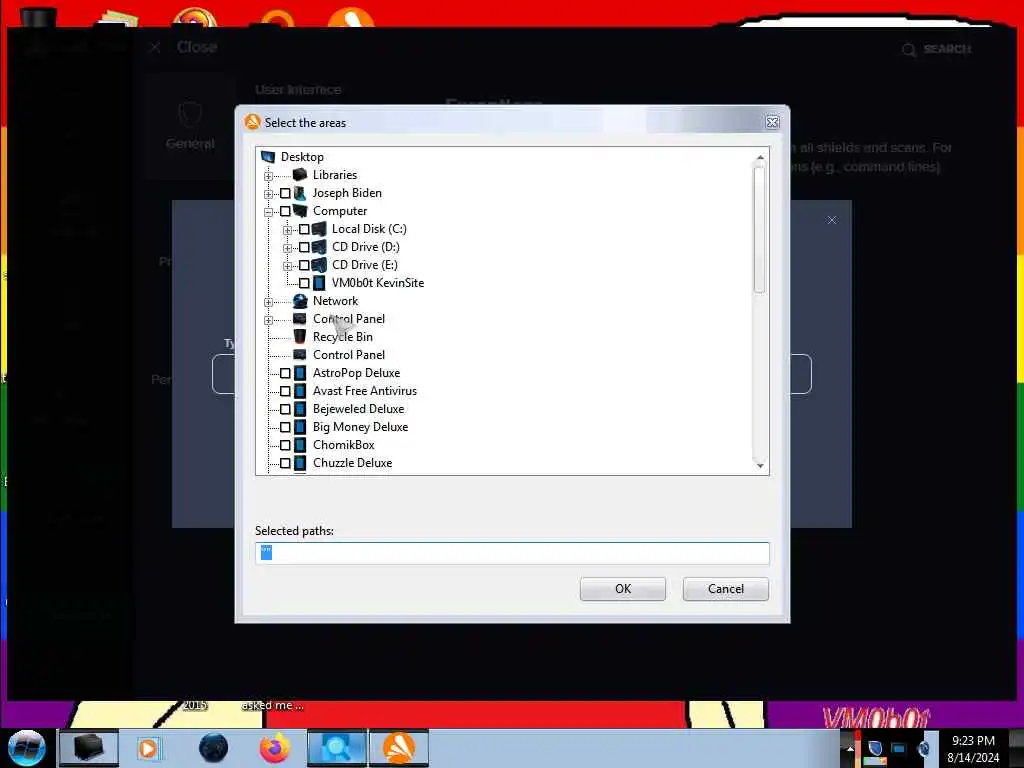Viewport: 1024px width, 768px height.
Task: Click the dark globe taskbar icon
Action: click(214, 748)
